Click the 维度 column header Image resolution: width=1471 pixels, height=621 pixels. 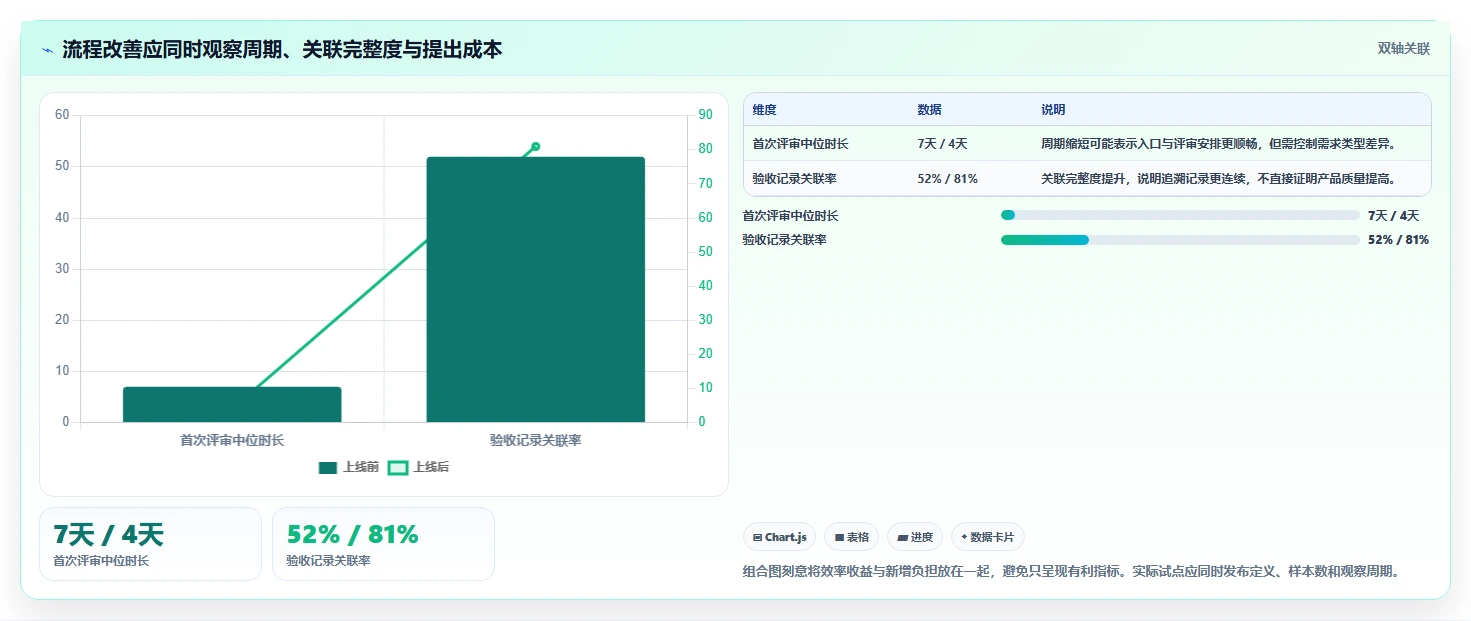click(765, 110)
